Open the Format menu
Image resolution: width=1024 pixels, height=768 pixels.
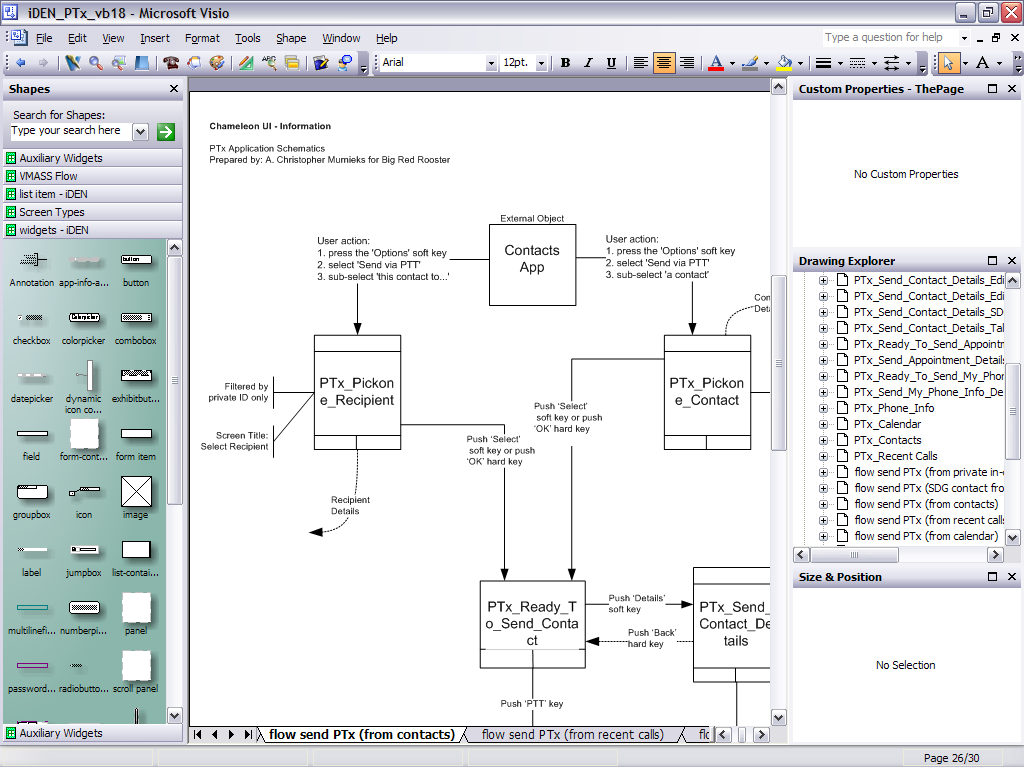click(x=202, y=39)
